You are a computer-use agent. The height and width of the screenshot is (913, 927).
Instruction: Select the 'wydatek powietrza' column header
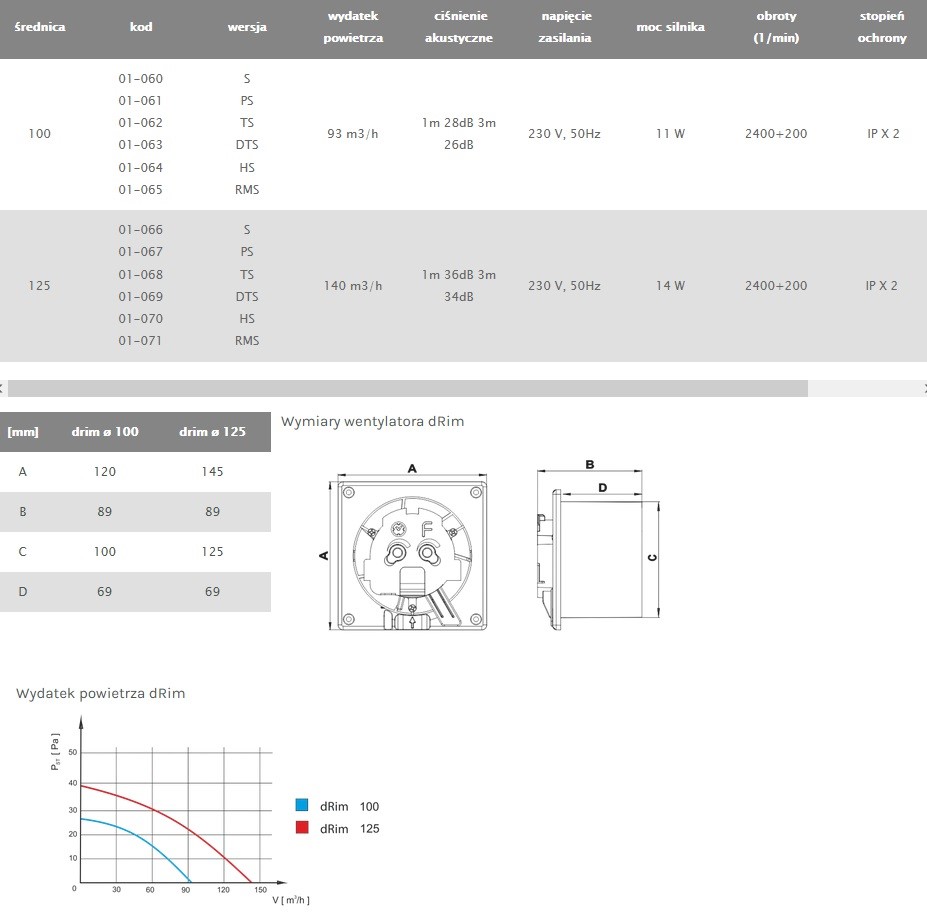pyautogui.click(x=353, y=27)
